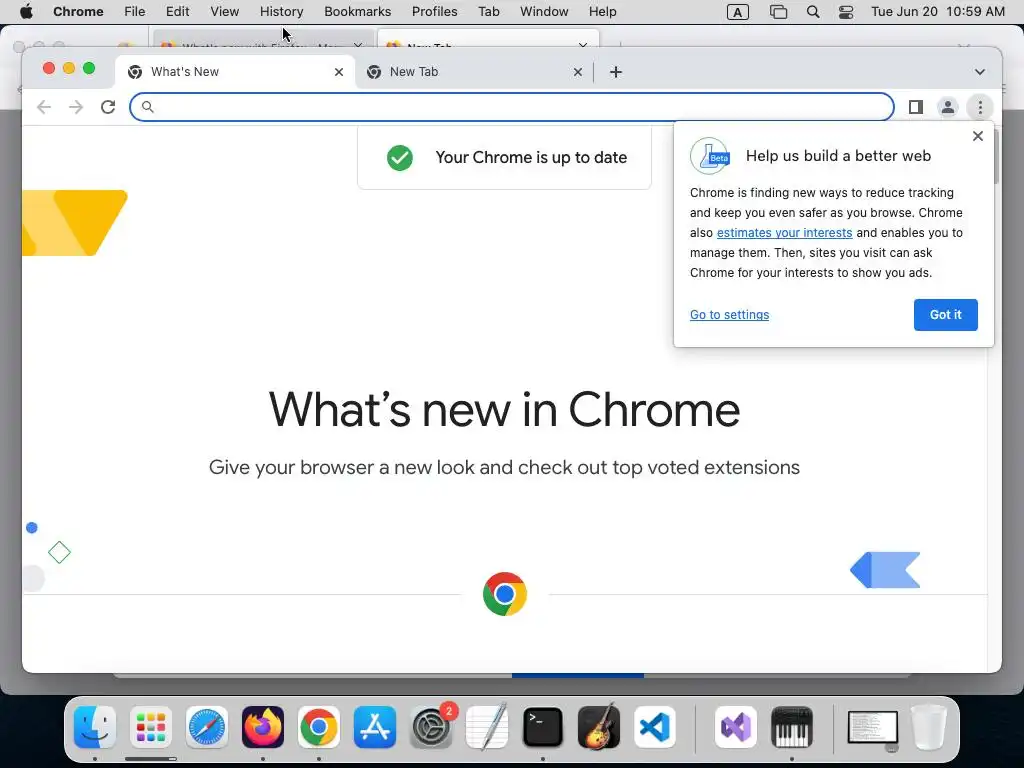
Task: Click the Chrome back arrow button
Action: (x=44, y=107)
